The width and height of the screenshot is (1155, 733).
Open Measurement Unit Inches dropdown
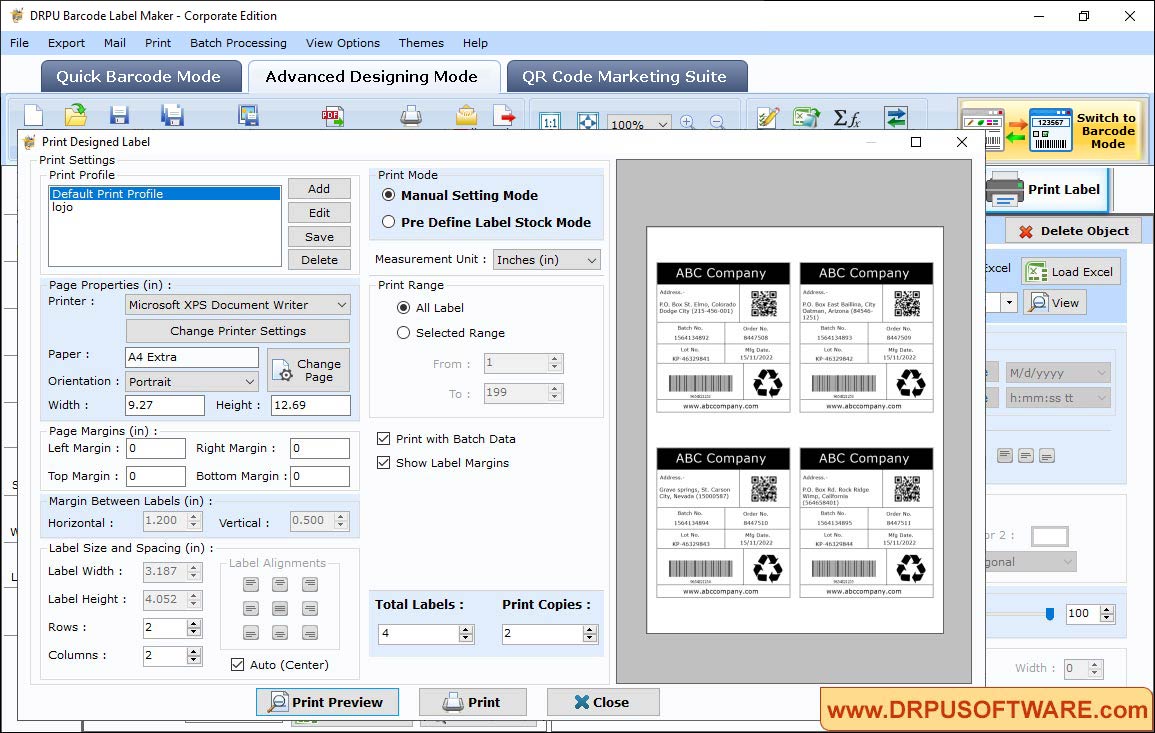(547, 259)
